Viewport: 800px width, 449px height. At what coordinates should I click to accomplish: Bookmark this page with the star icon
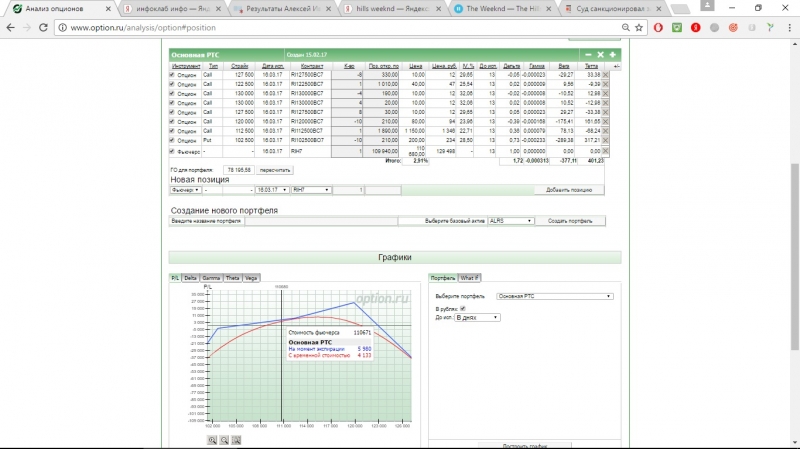pyautogui.click(x=639, y=28)
